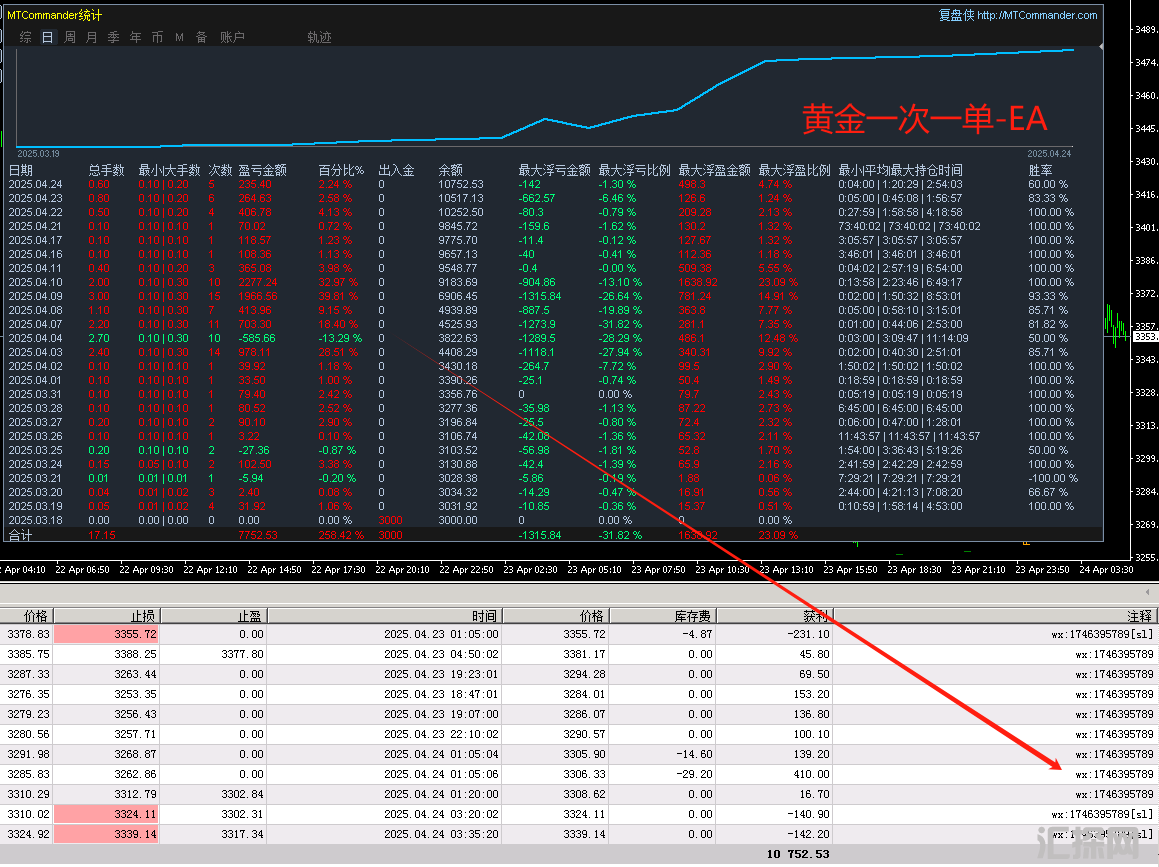The width and height of the screenshot is (1159, 867).
Task: Click the 总手数 header in statistics panel
Action: coord(106,170)
